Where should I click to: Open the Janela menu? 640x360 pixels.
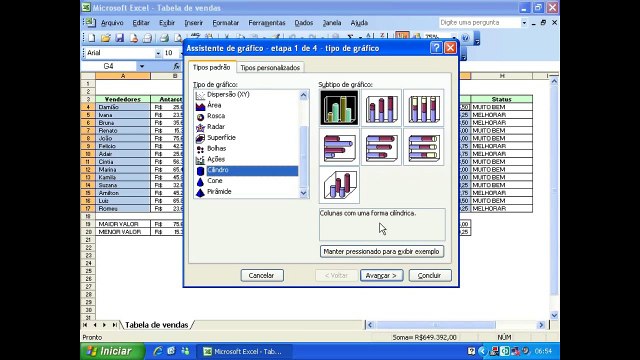click(x=332, y=23)
